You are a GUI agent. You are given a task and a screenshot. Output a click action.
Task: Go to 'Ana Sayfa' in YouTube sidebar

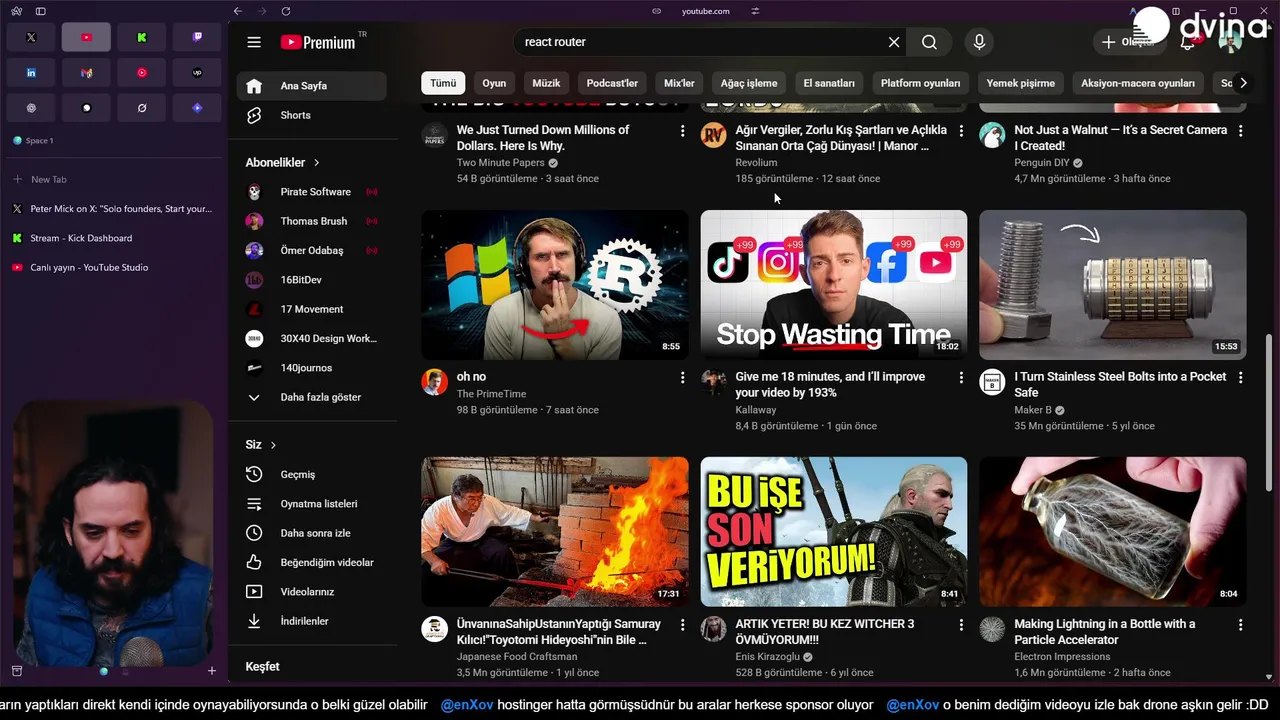(312, 86)
